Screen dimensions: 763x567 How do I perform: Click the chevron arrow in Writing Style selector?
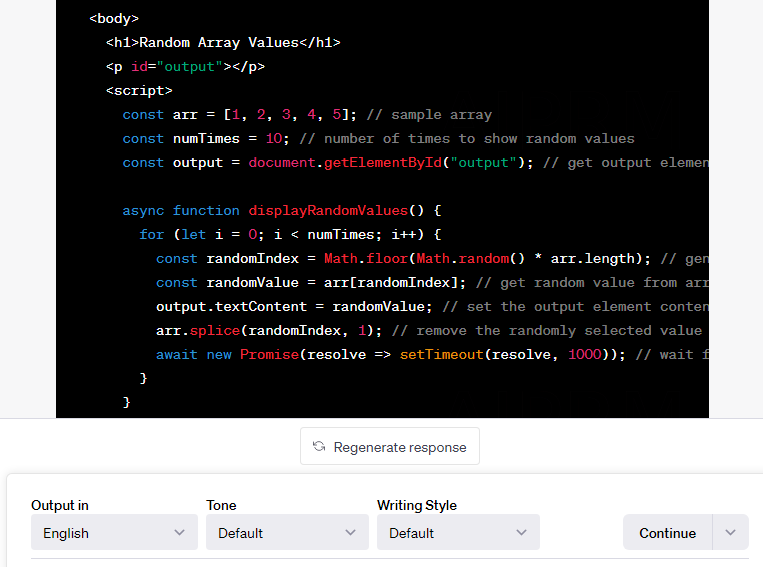click(x=522, y=532)
